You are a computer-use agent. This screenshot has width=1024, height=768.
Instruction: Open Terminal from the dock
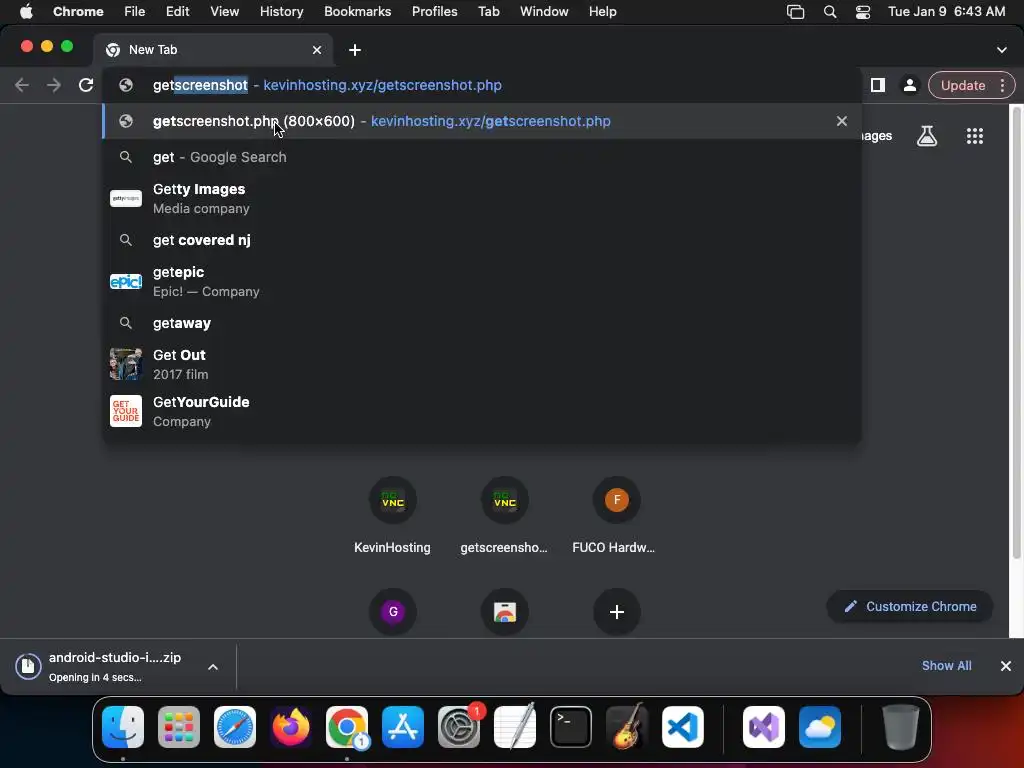(x=571, y=727)
